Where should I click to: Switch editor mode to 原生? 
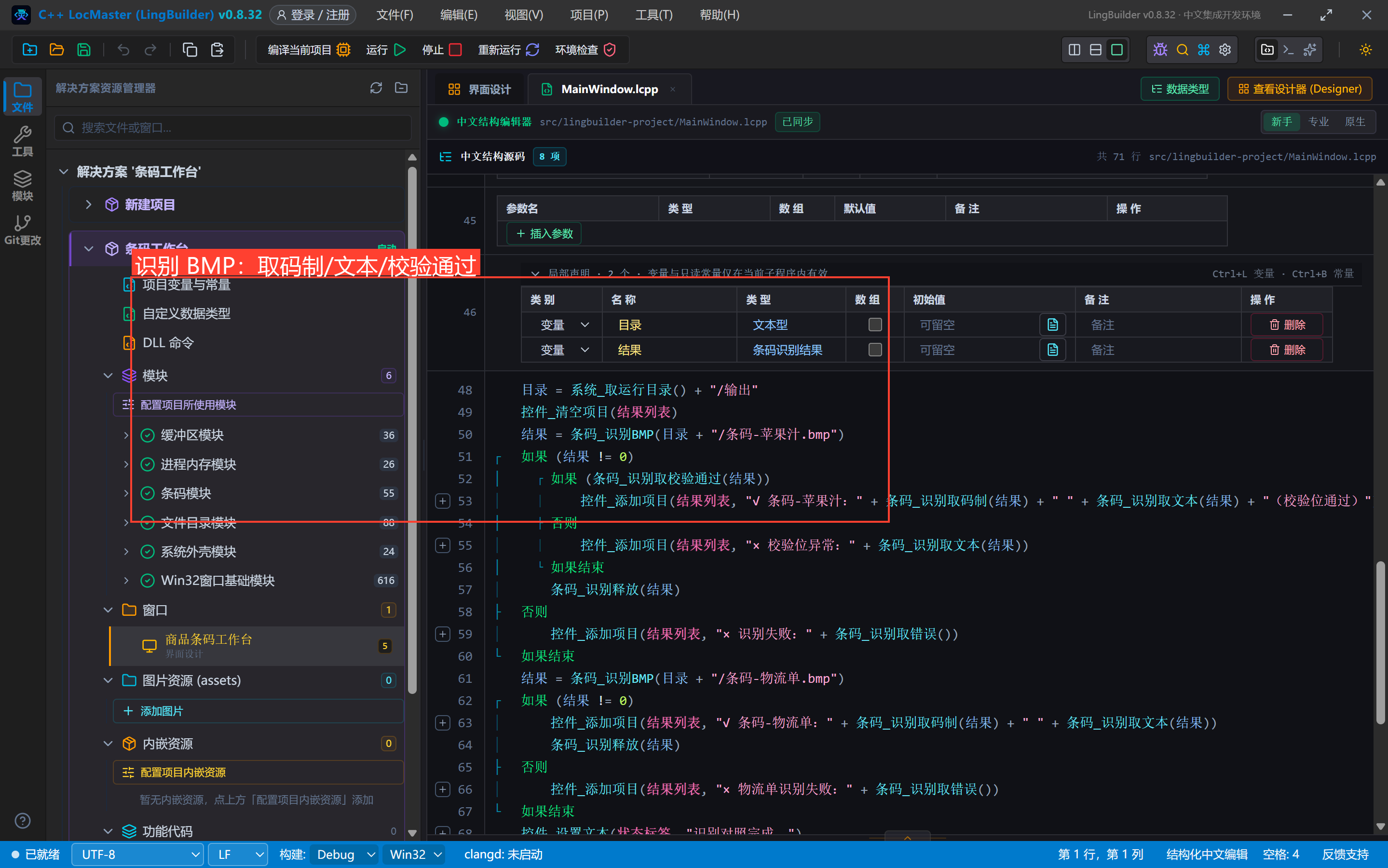(x=1355, y=122)
